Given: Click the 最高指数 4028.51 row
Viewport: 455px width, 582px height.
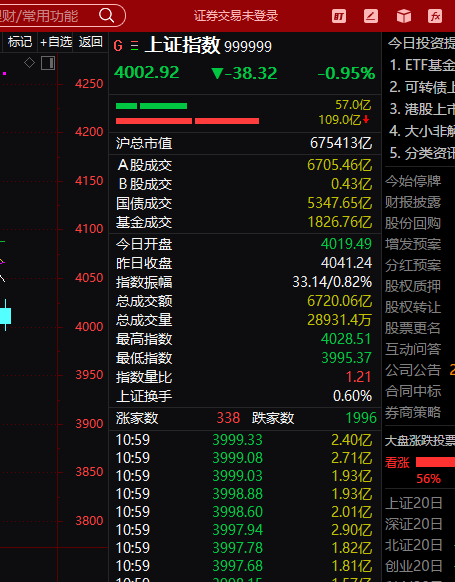Looking at the screenshot, I should pos(244,339).
